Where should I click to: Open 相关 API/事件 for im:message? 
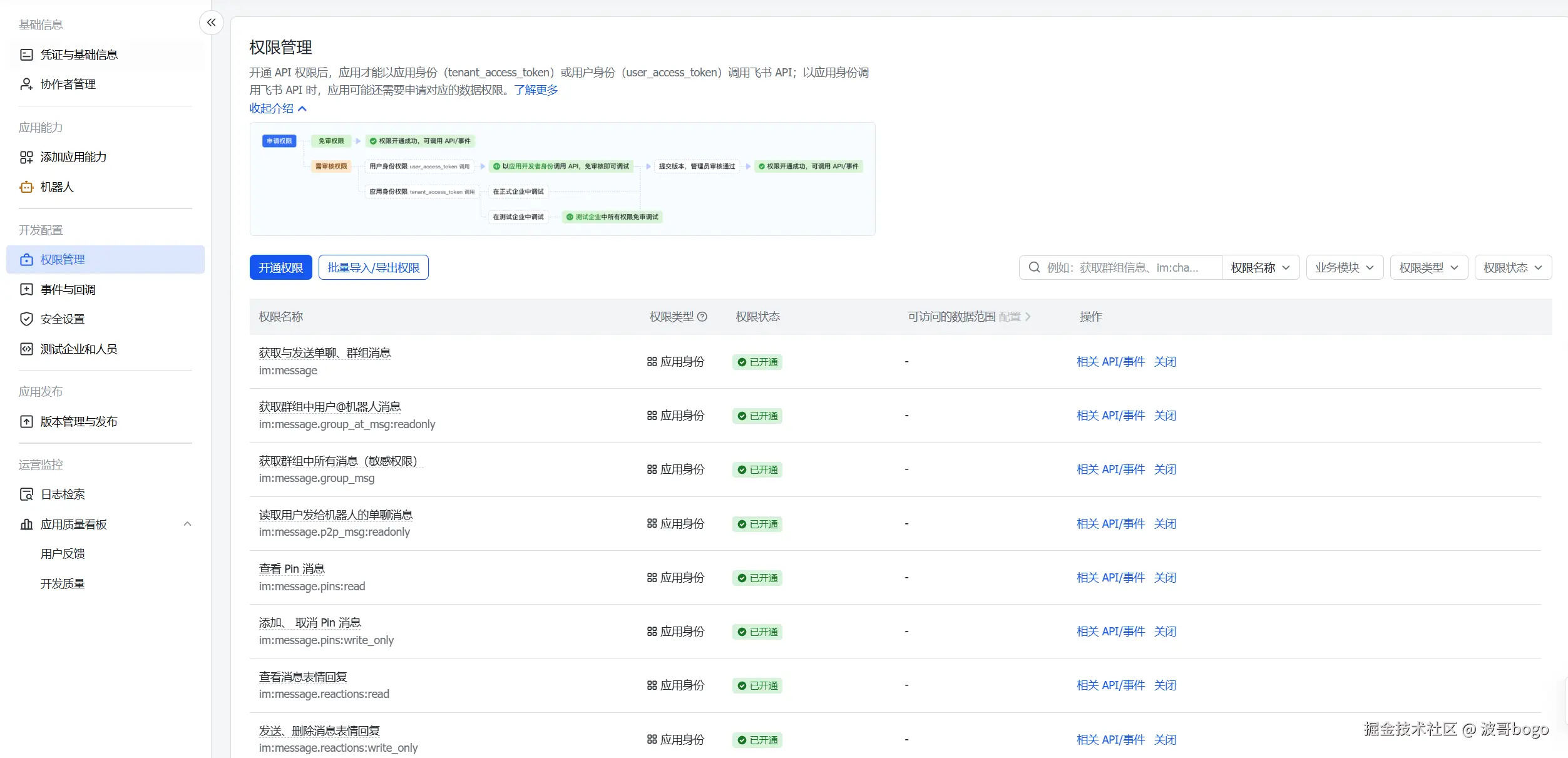(x=1111, y=362)
